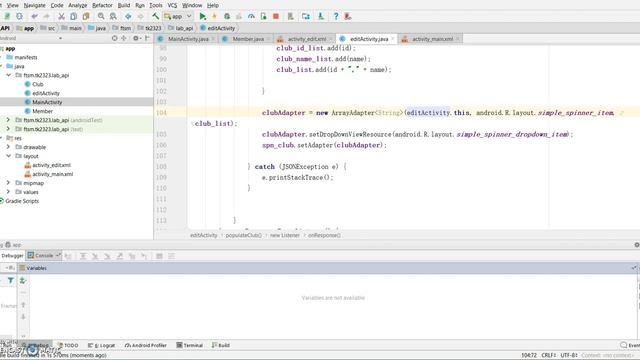Image resolution: width=640 pixels, height=360 pixels.
Task: Click the Cut scissors icon
Action: [x=61, y=16]
